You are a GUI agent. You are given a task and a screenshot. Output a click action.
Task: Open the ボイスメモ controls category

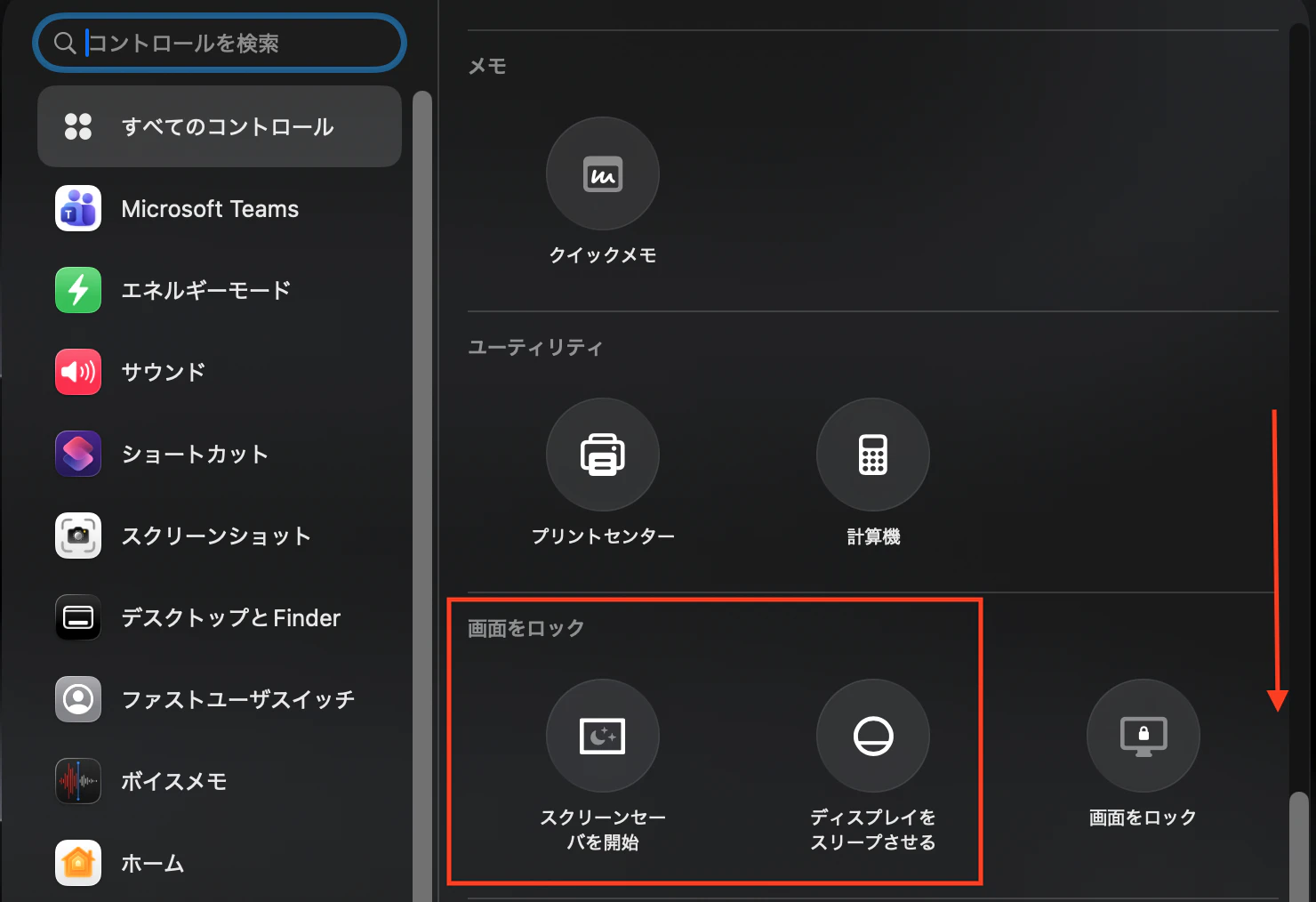(220, 781)
